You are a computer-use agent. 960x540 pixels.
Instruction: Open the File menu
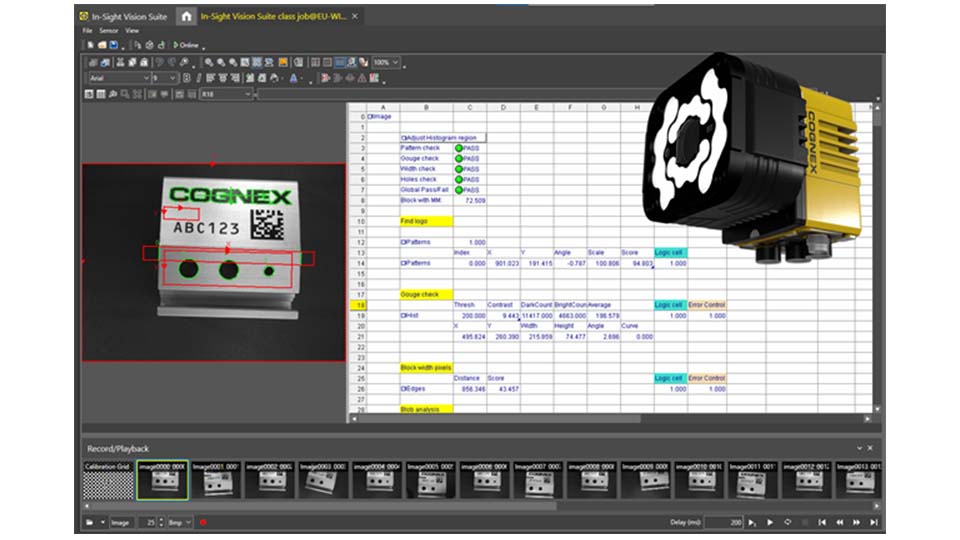click(x=88, y=31)
